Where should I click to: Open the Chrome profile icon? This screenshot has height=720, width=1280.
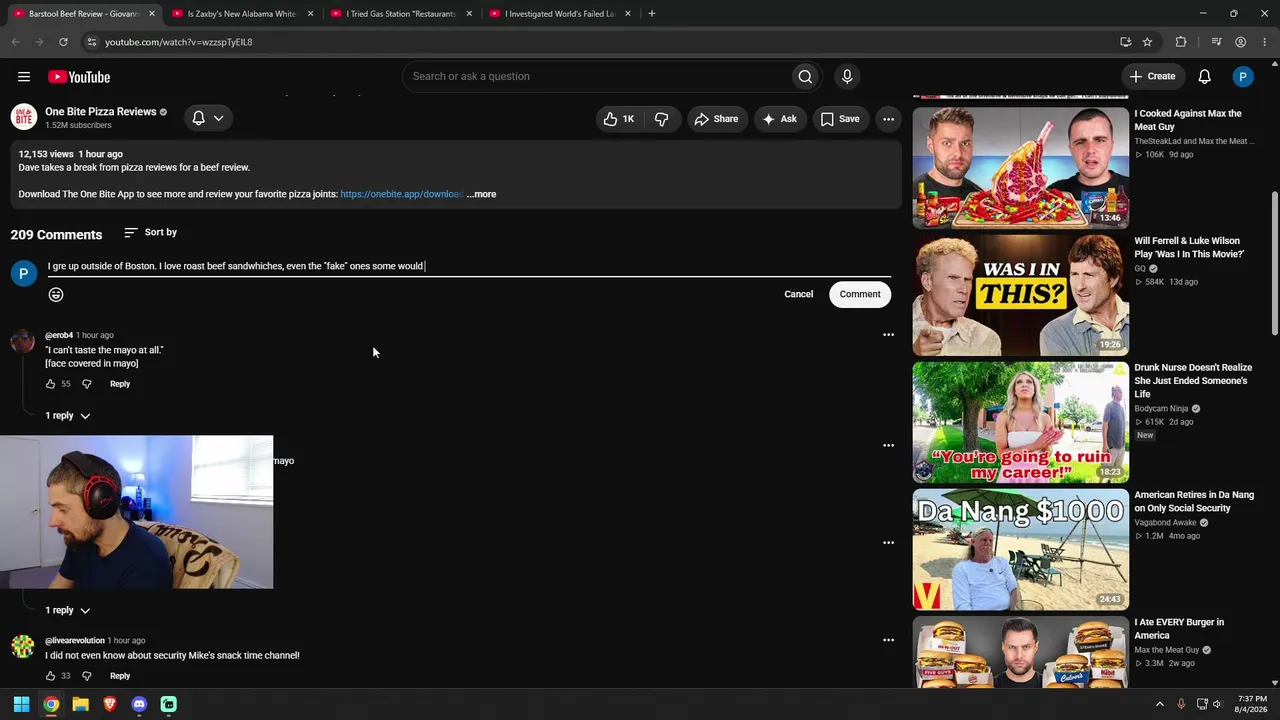click(x=1240, y=42)
